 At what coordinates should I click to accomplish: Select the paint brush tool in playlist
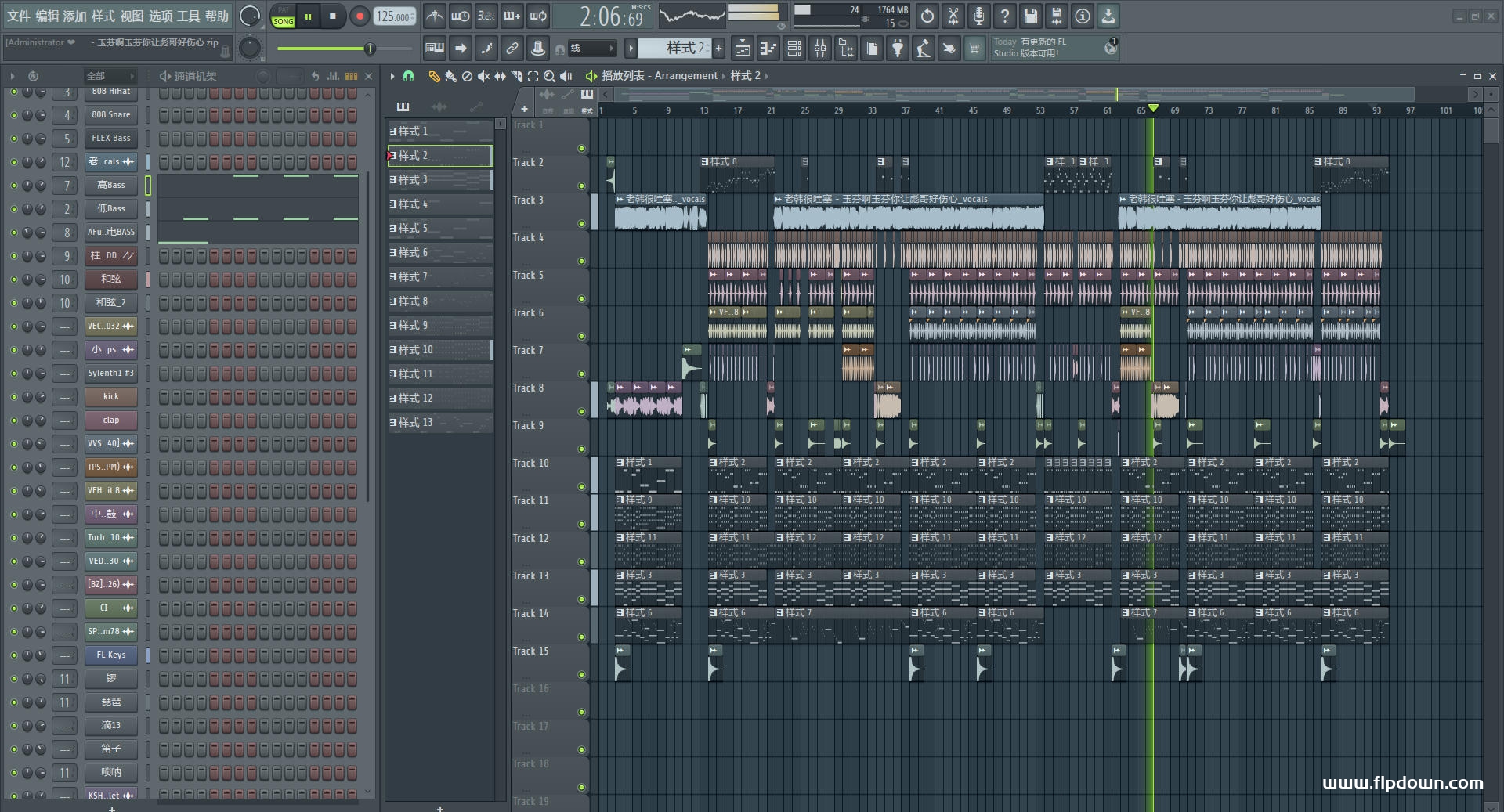point(450,76)
